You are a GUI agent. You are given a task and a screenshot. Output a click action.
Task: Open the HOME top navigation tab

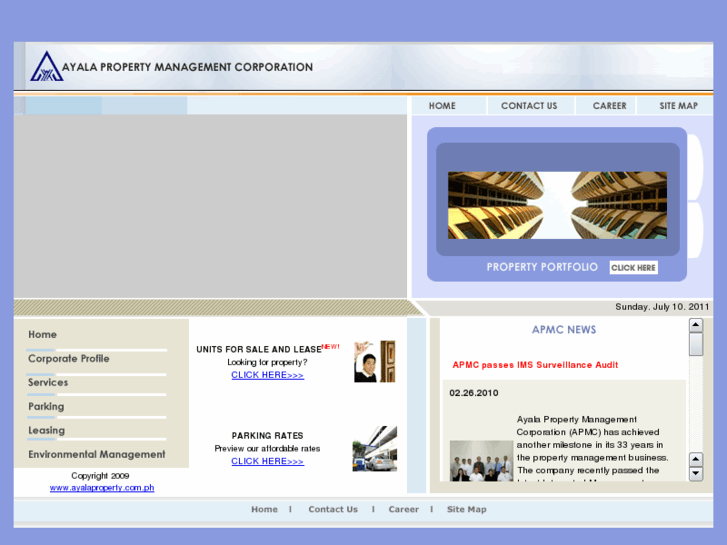(x=442, y=106)
